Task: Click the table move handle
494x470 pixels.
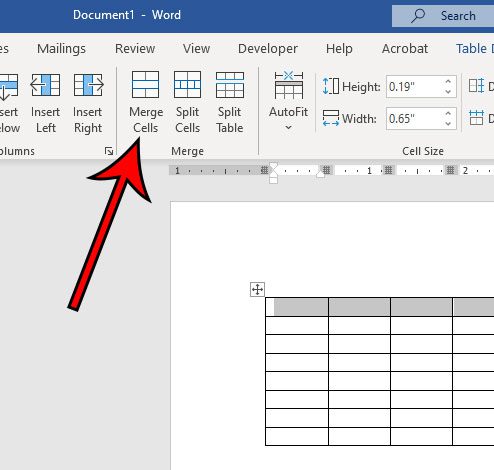Action: (x=257, y=289)
